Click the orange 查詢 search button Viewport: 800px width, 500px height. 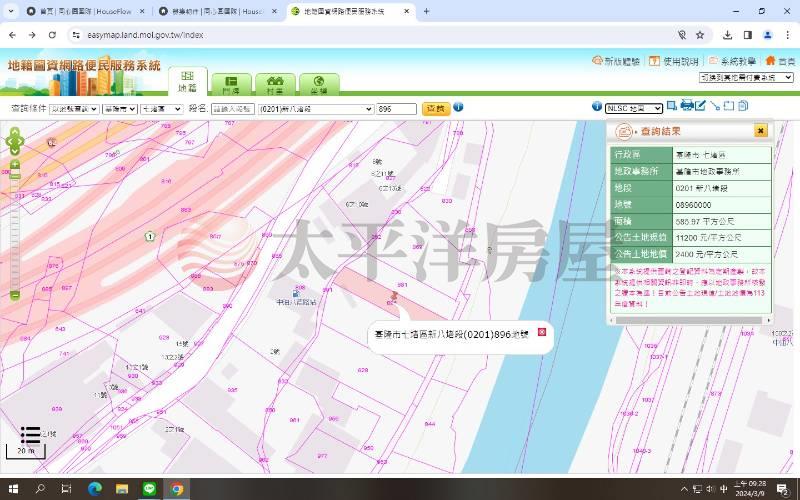tap(435, 108)
